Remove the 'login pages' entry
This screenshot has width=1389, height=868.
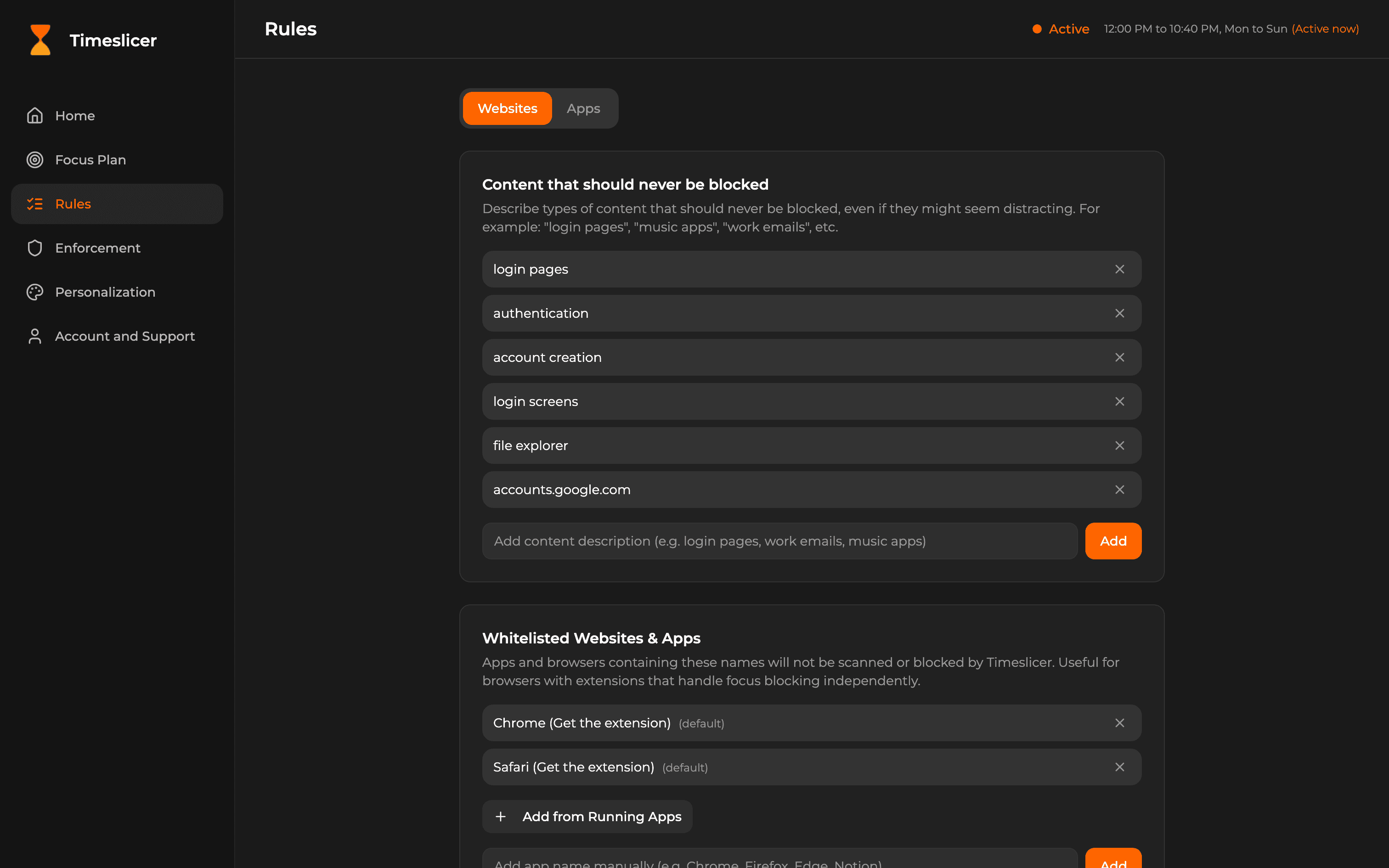(x=1119, y=269)
